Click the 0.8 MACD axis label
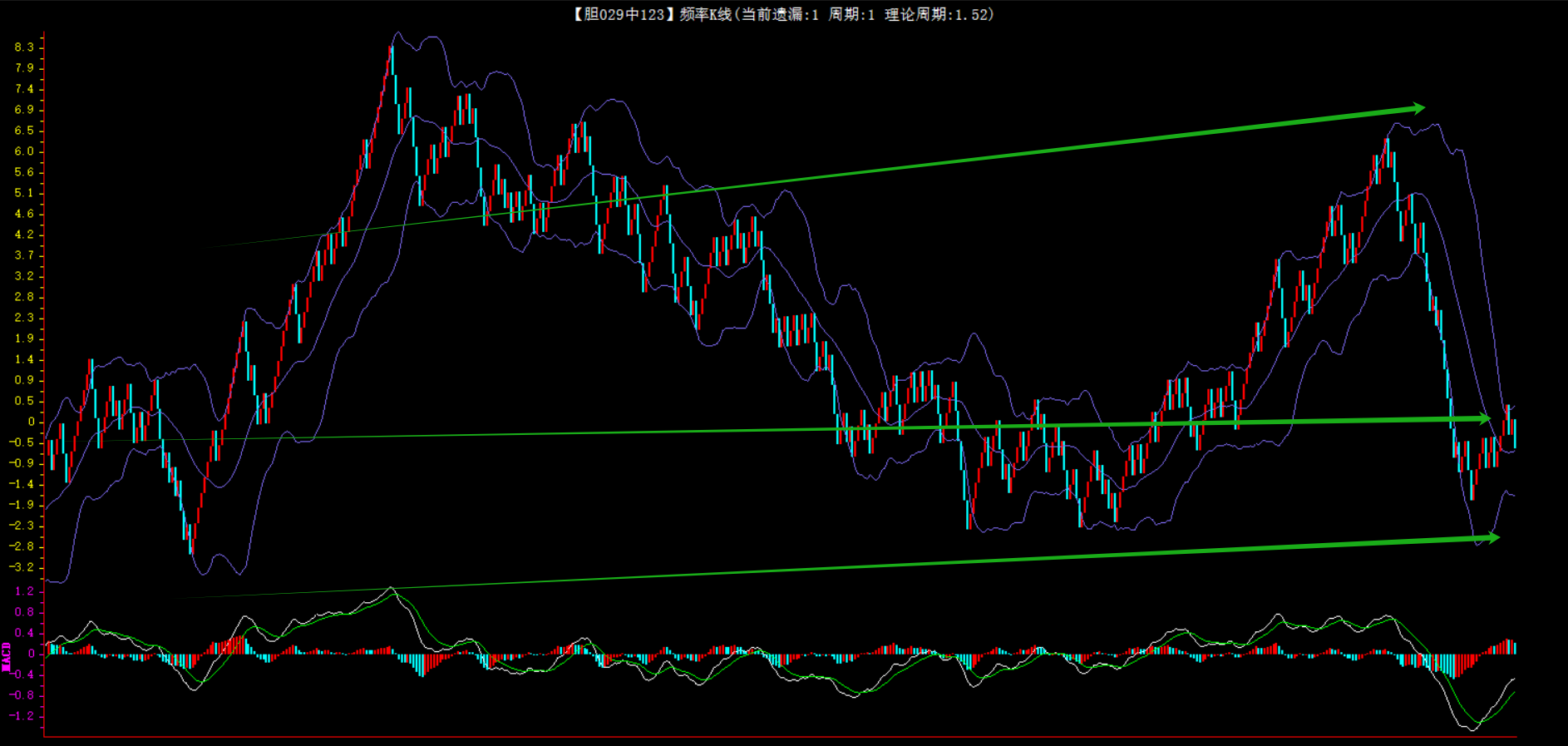The image size is (1568, 746). (x=24, y=612)
